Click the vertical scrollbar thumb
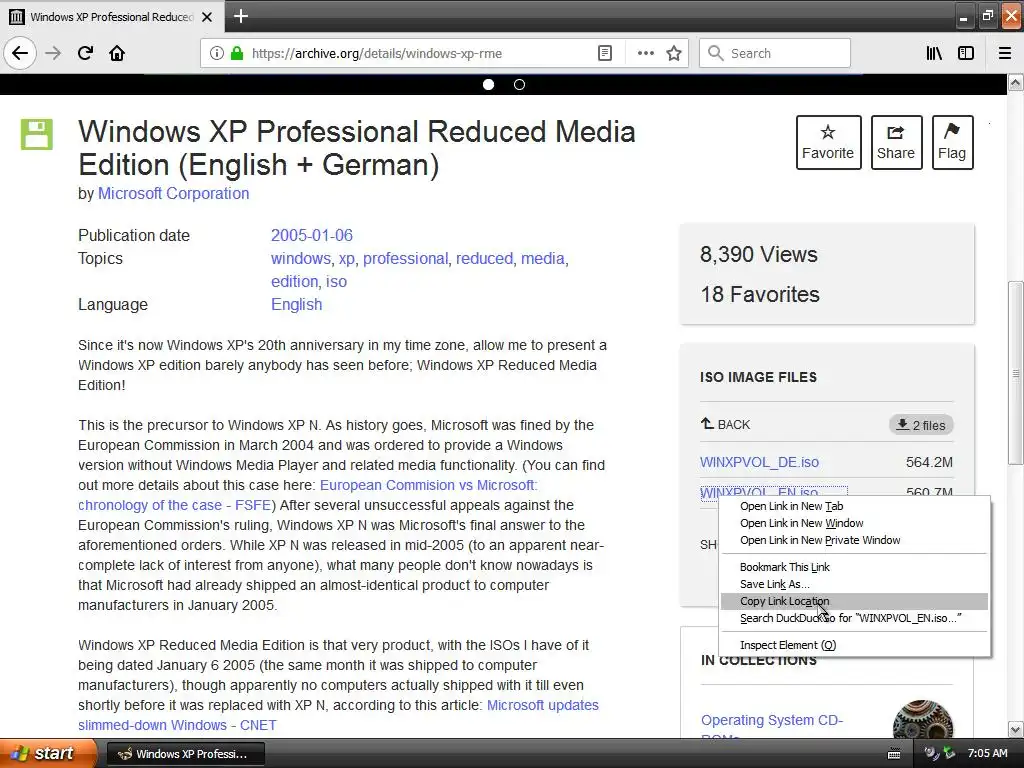 [1015, 372]
